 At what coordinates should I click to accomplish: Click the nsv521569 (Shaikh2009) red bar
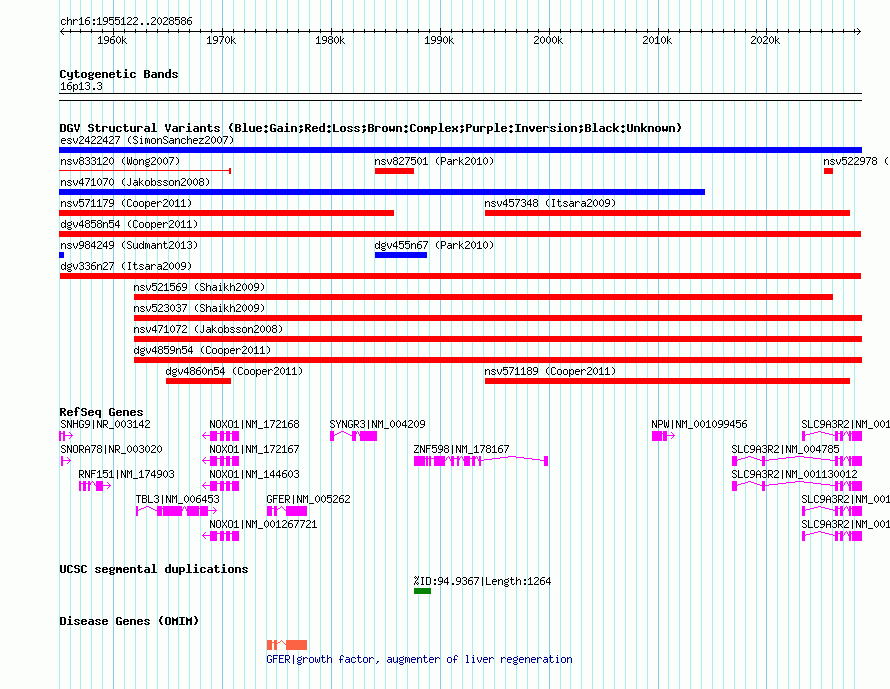[x=483, y=297]
